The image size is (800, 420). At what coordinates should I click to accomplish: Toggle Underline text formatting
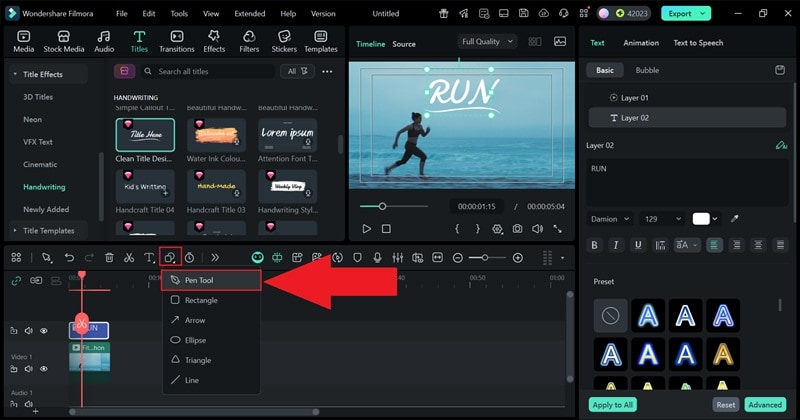(638, 245)
